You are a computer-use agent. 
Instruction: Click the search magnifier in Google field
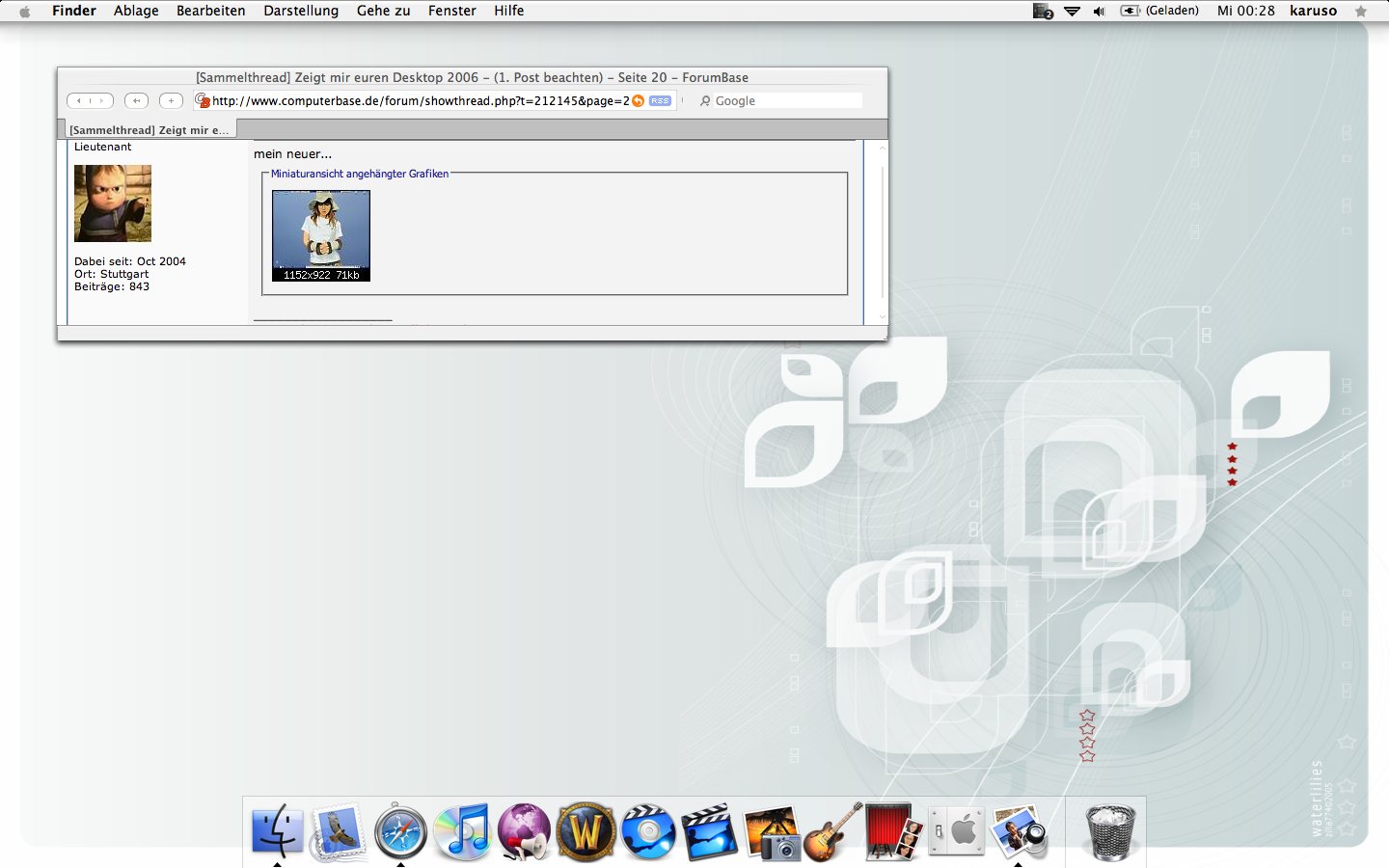point(705,100)
